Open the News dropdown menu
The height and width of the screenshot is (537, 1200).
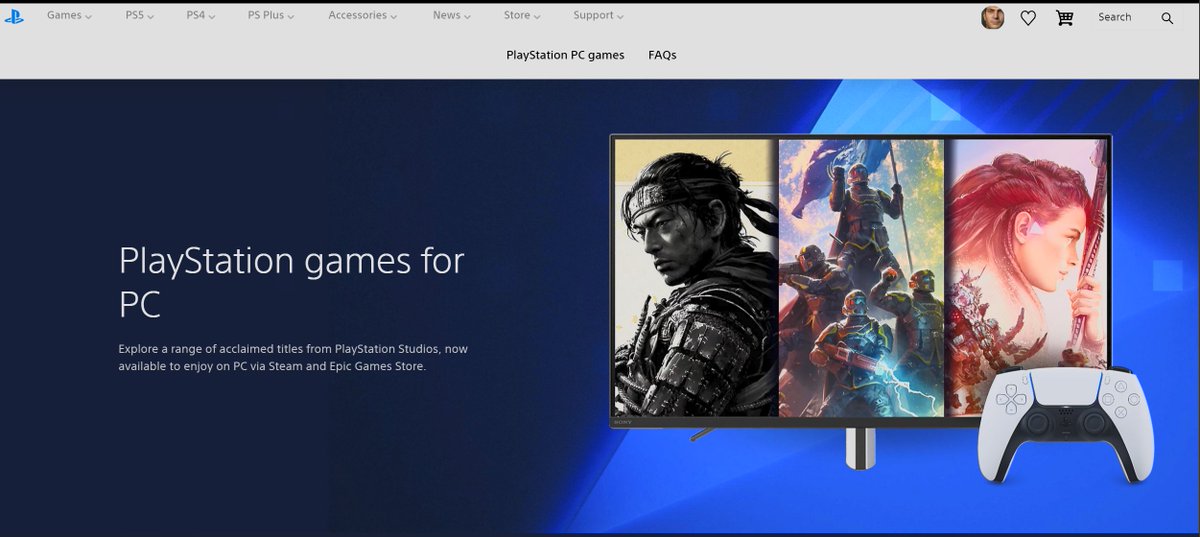[x=452, y=16]
